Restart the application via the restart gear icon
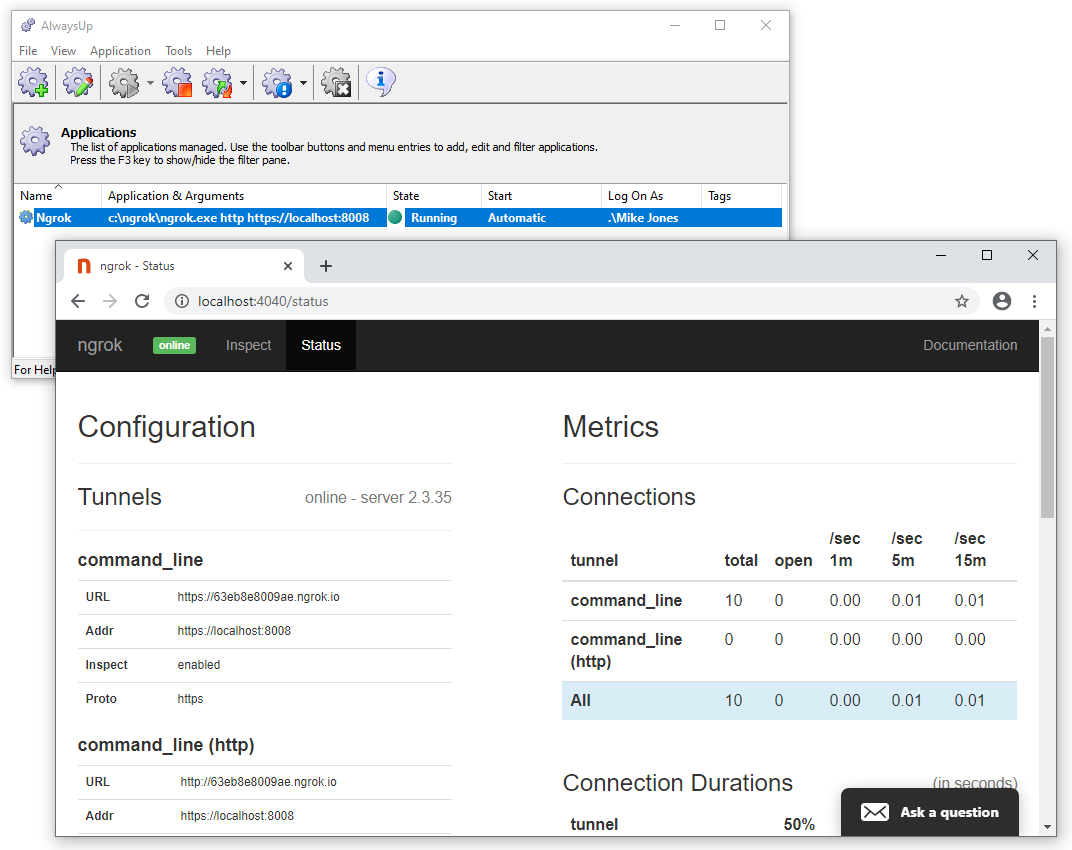The image size is (1072, 850). coord(218,82)
